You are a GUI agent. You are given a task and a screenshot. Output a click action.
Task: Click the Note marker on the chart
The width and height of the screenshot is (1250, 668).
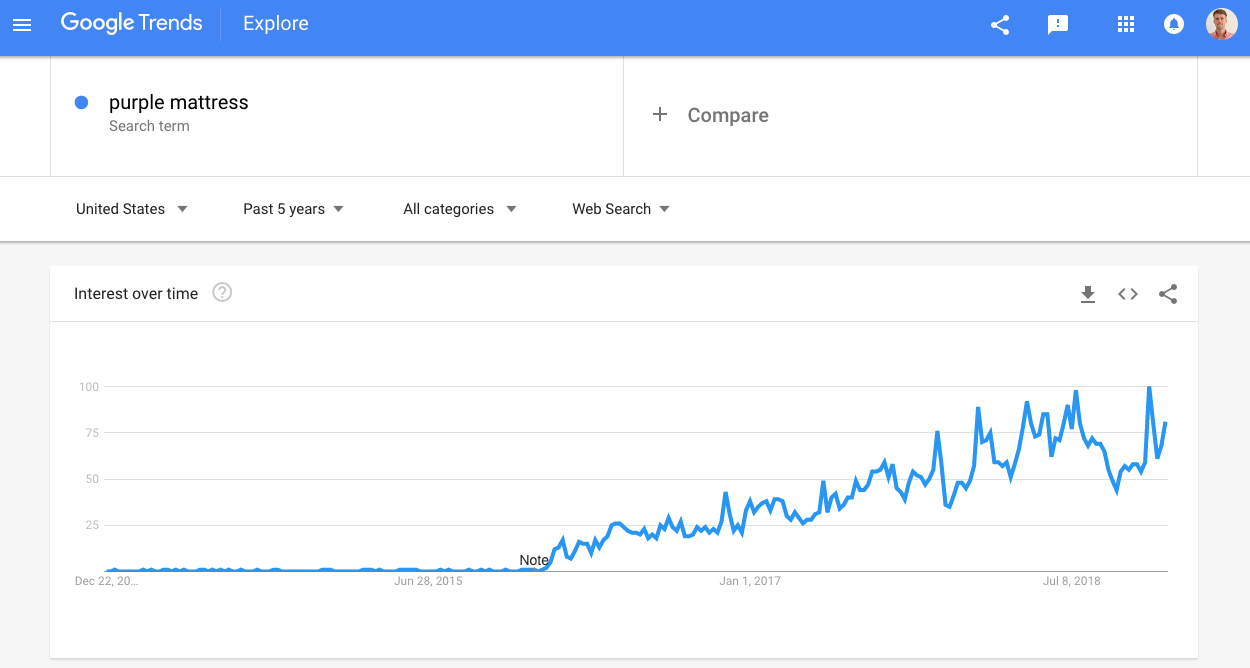point(534,560)
